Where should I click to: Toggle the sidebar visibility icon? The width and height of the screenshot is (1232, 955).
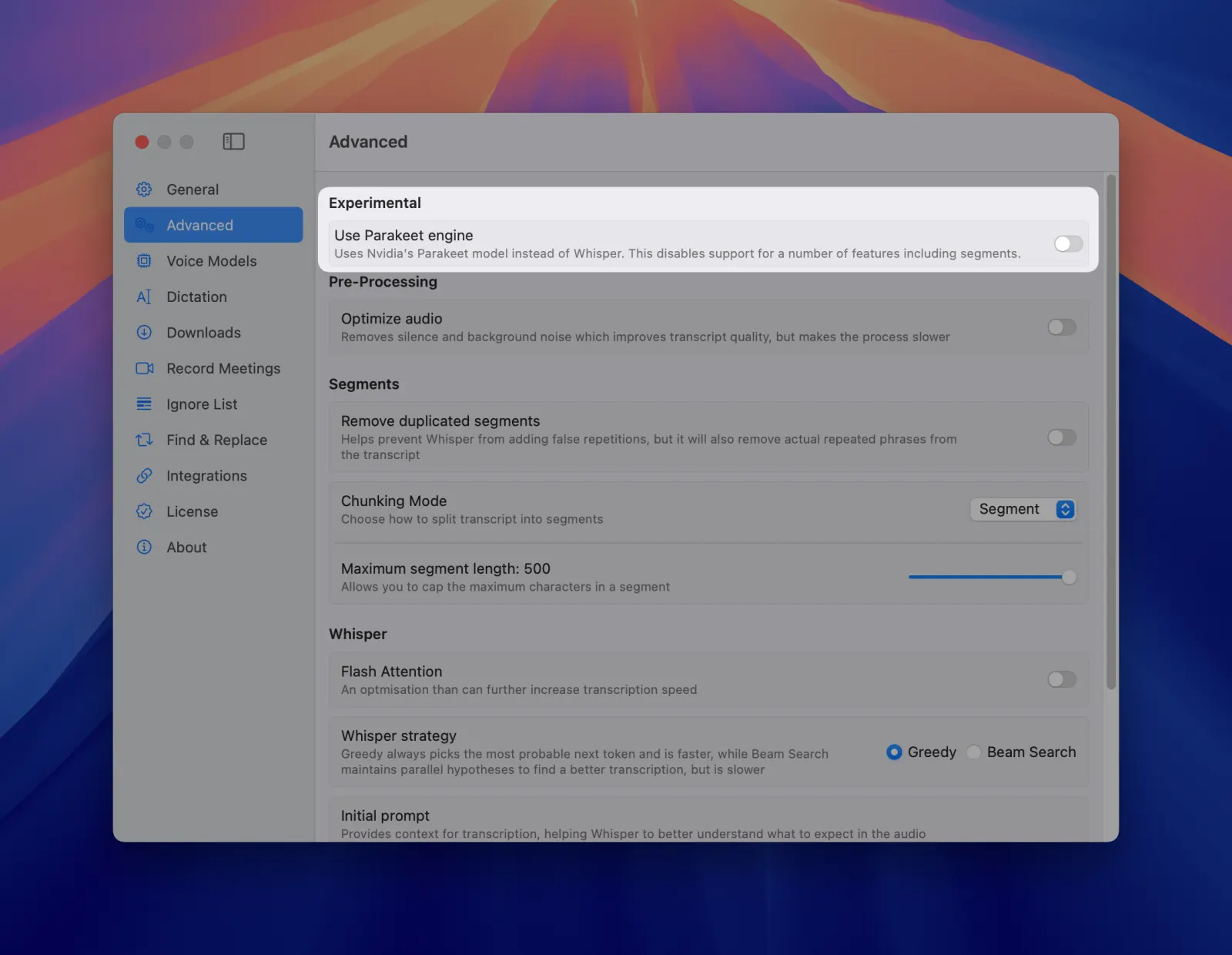(233, 142)
